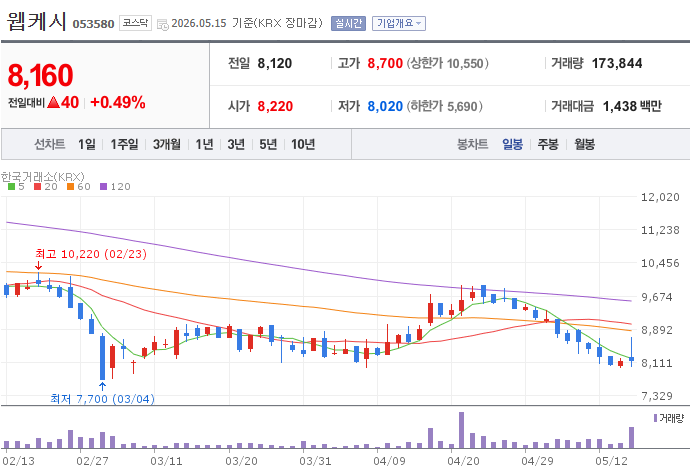Show the 3년 line chart
690x471 pixels.
[236, 144]
